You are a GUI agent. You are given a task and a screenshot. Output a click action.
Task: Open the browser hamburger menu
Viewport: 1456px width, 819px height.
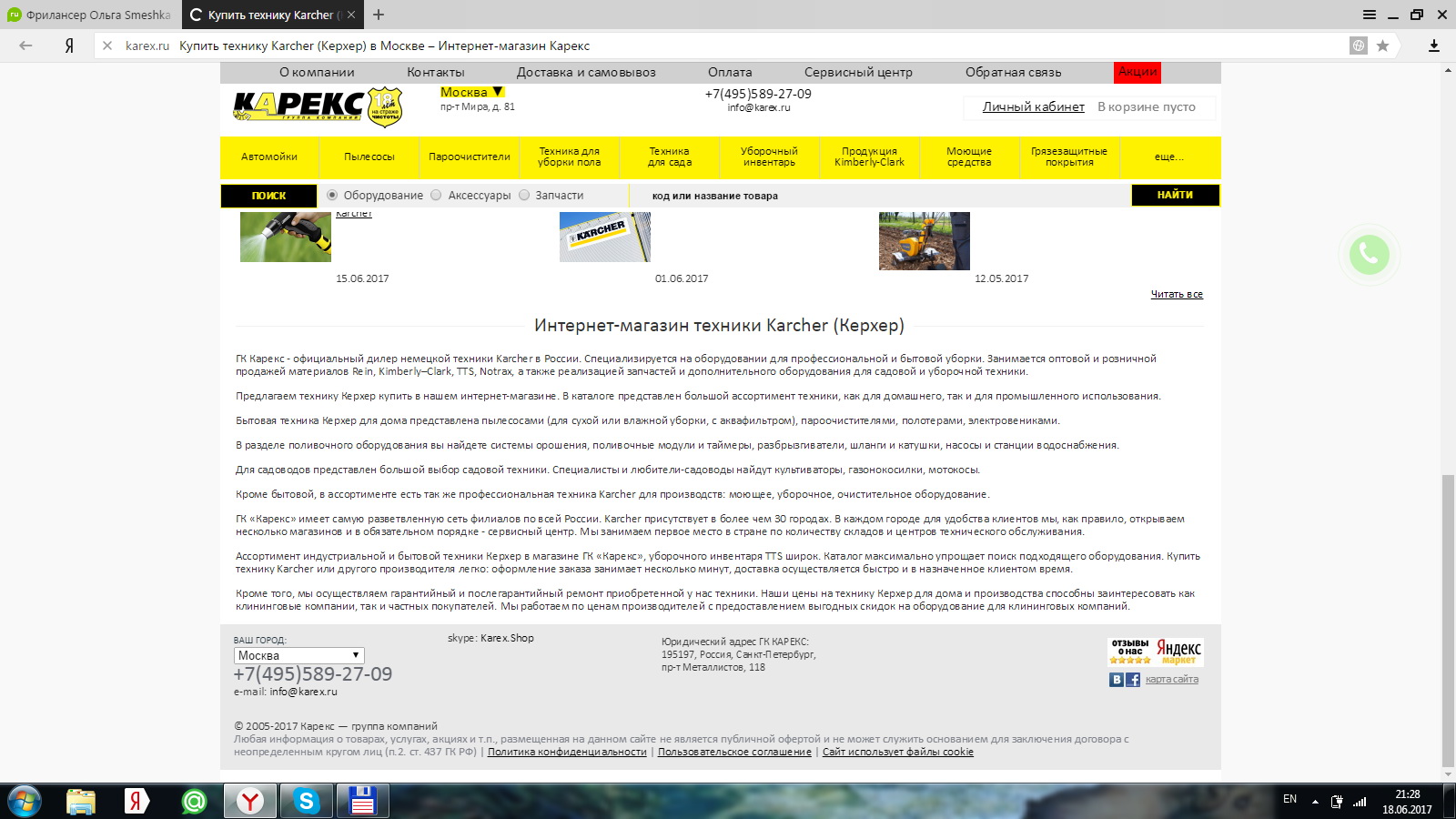(1369, 15)
